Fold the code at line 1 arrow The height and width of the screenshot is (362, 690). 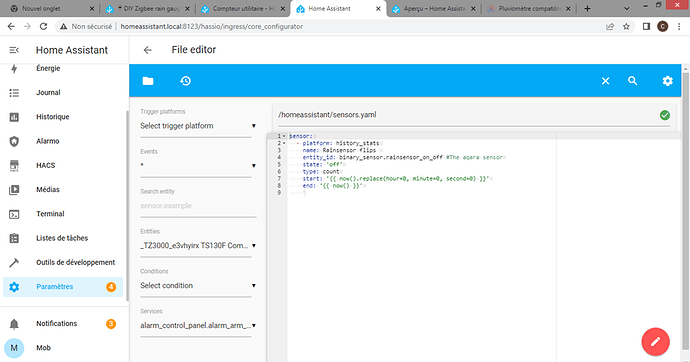[284, 136]
